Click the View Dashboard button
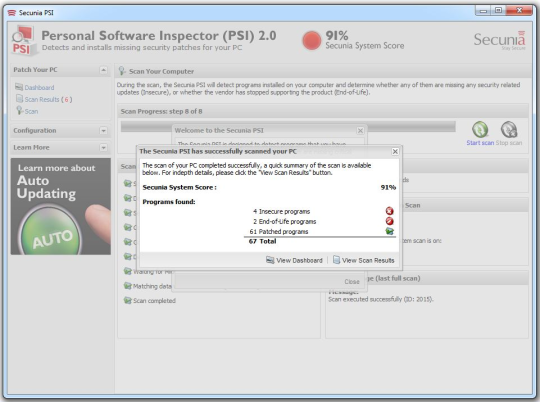 click(x=294, y=260)
